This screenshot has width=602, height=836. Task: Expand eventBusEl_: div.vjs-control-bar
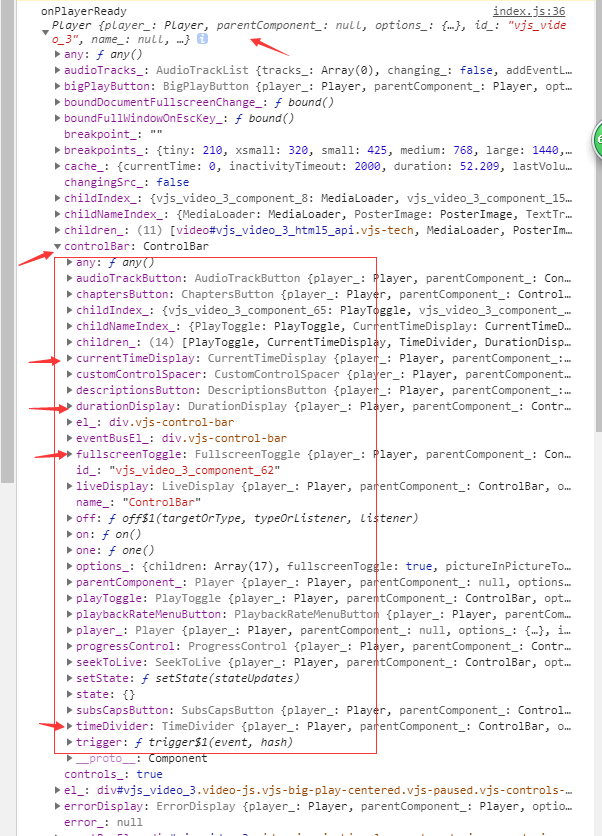[x=69, y=438]
